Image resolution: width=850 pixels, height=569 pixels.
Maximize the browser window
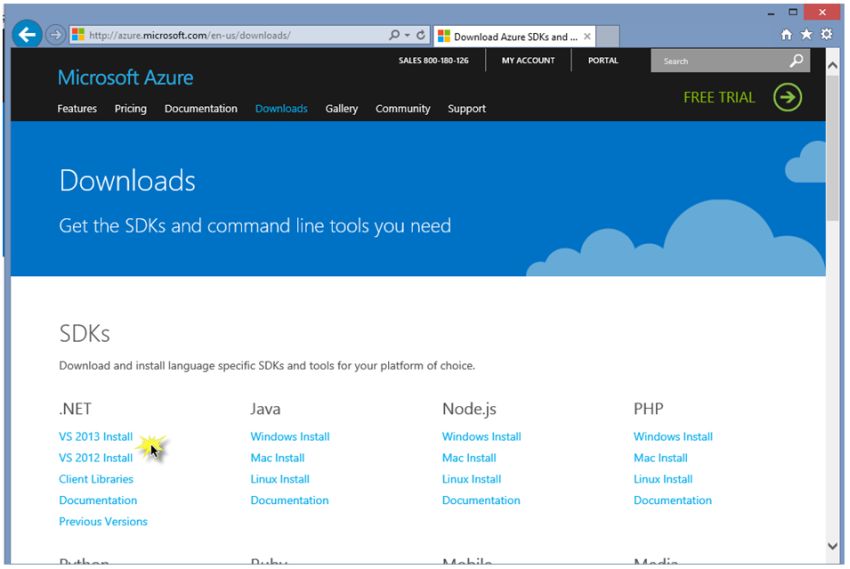(793, 12)
